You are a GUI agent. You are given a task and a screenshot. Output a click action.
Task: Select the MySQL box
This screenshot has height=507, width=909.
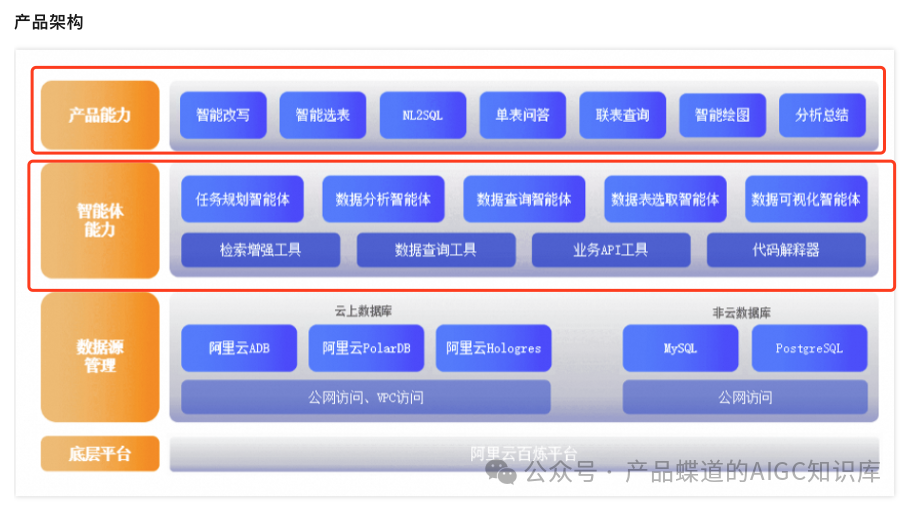681,348
